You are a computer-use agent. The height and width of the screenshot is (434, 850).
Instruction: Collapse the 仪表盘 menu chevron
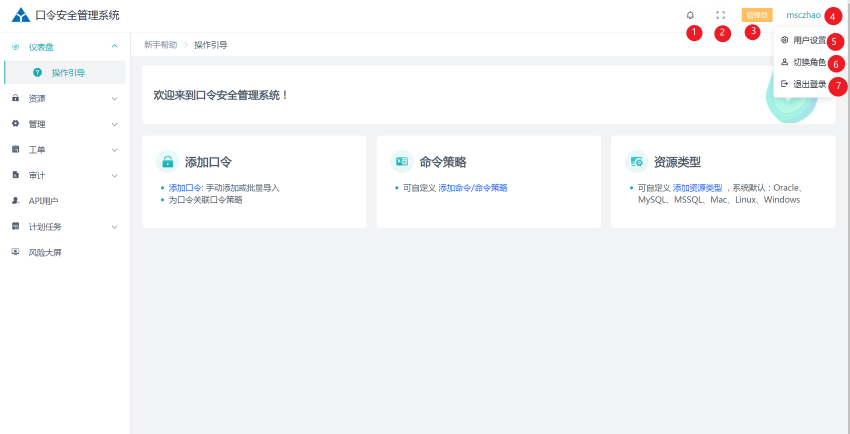[115, 47]
